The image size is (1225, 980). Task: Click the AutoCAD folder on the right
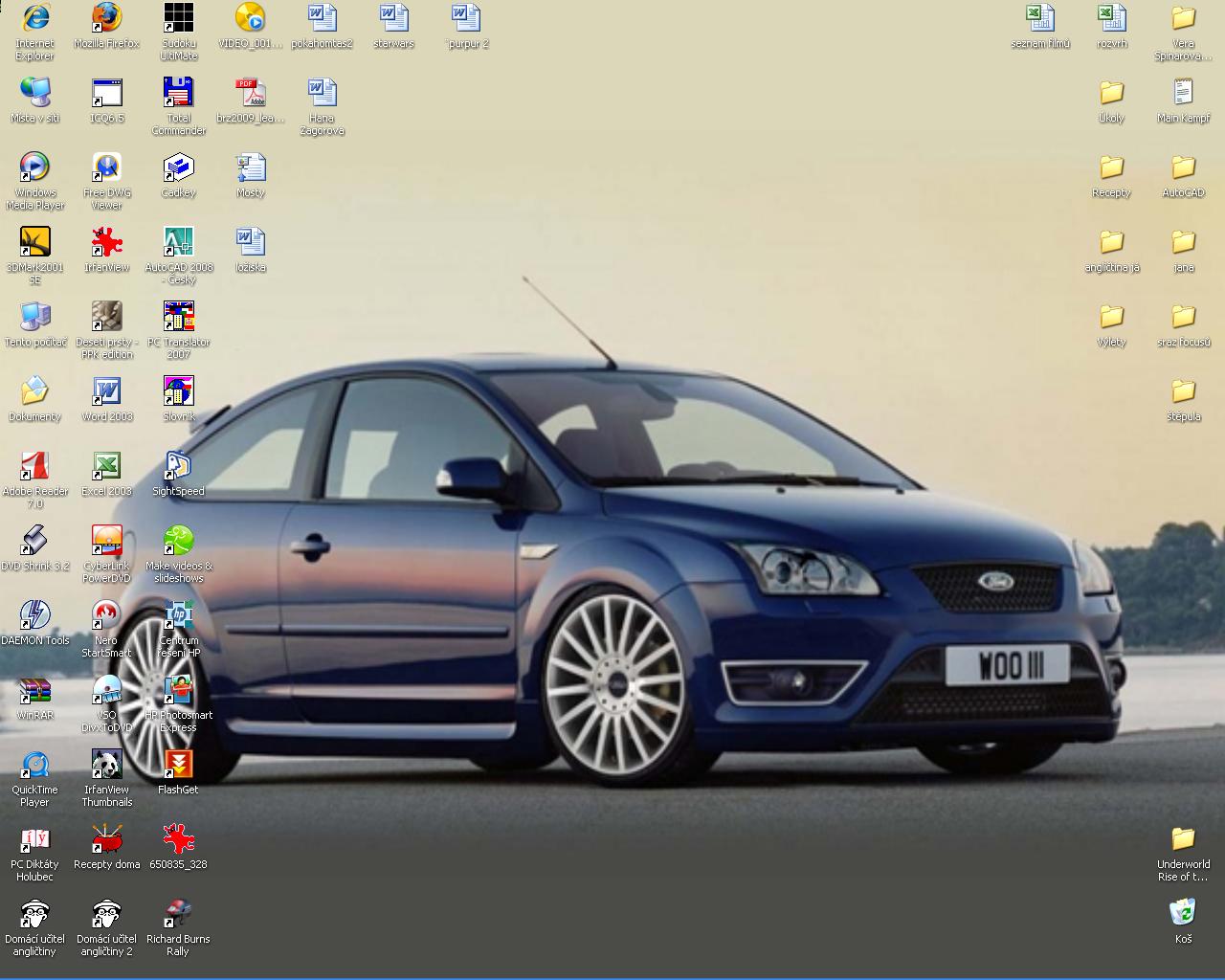[x=1183, y=167]
